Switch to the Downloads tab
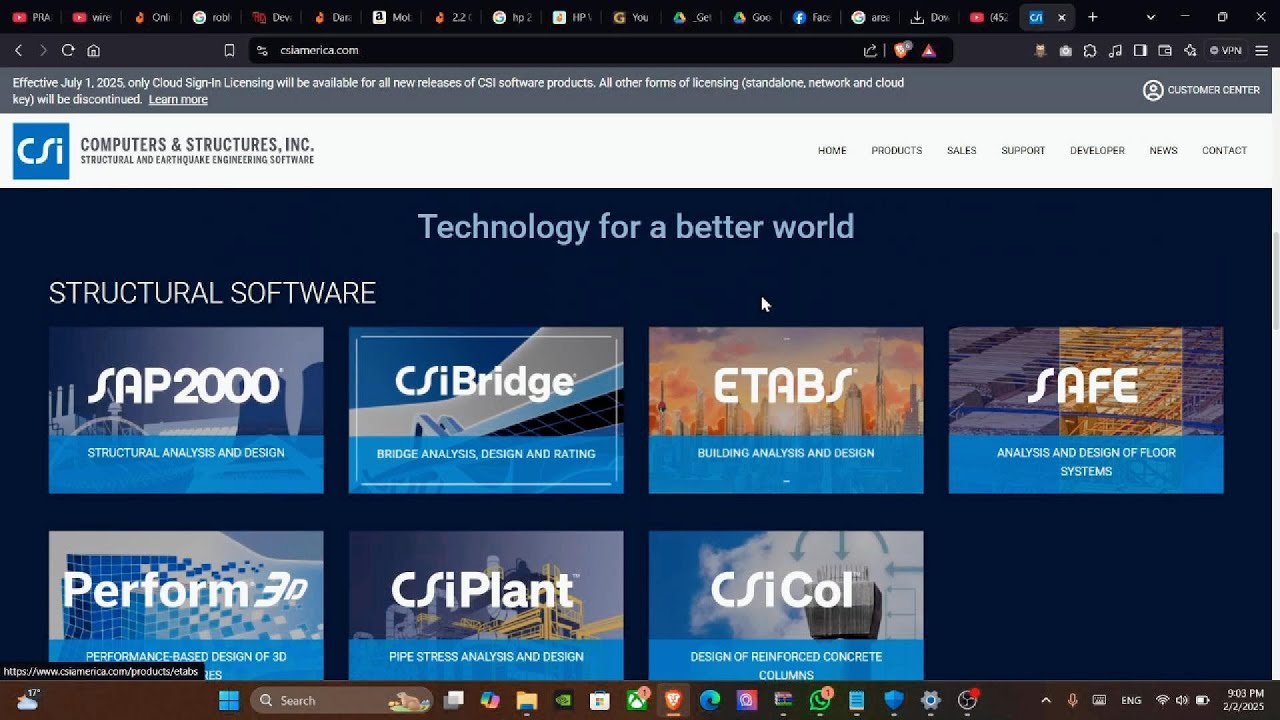The width and height of the screenshot is (1280, 720). [932, 17]
